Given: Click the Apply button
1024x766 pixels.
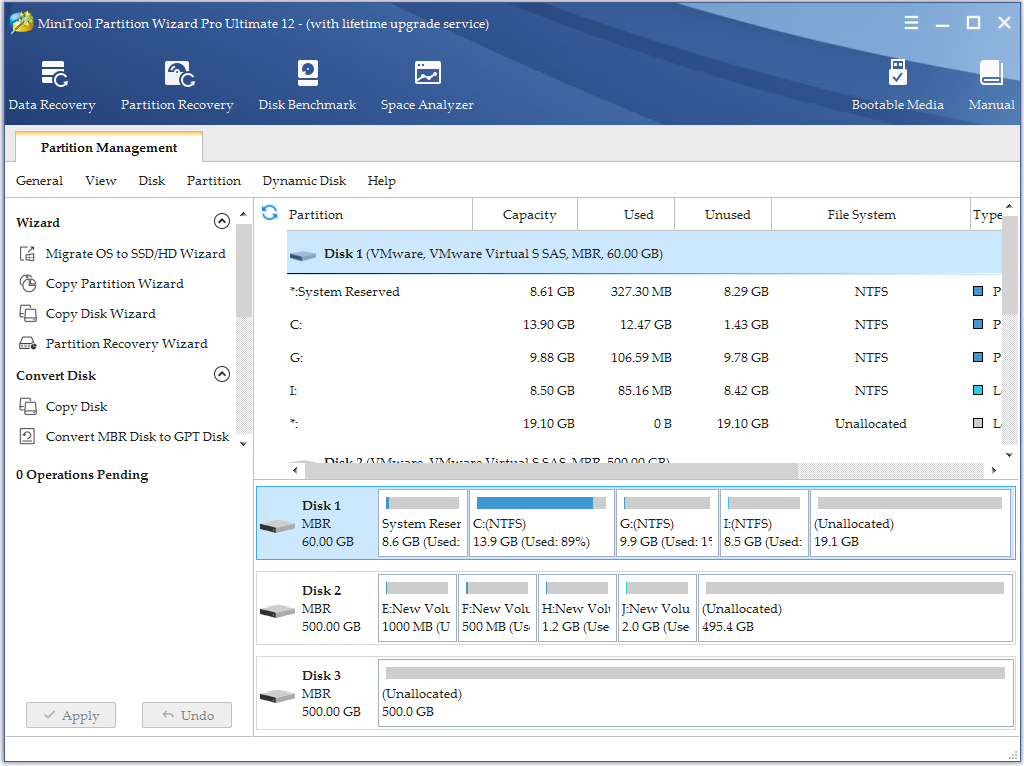Looking at the screenshot, I should click(x=71, y=715).
